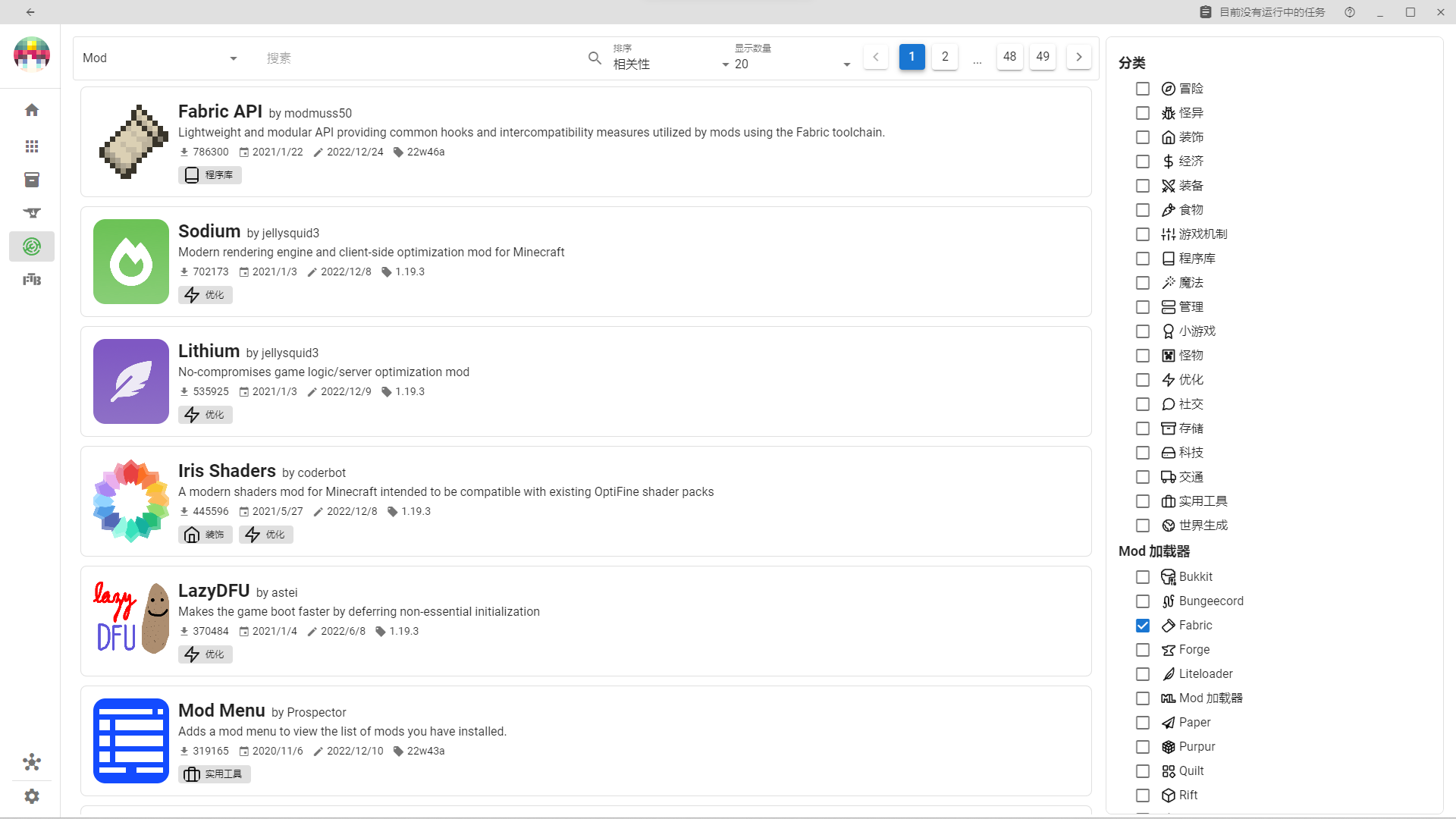Check the Bukkit mod loader checkbox

click(x=1143, y=577)
